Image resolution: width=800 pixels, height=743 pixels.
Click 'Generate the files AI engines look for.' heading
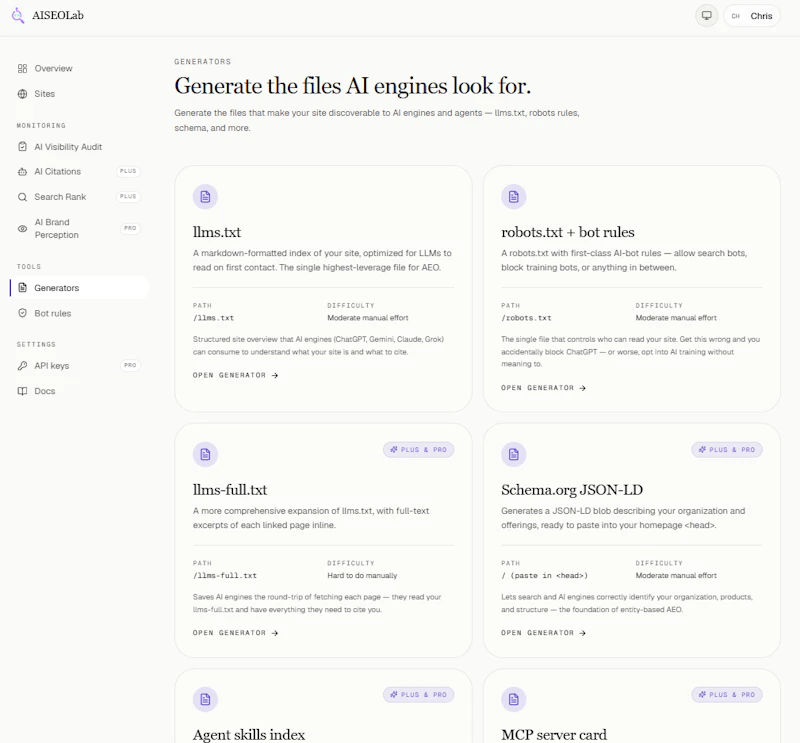(353, 86)
